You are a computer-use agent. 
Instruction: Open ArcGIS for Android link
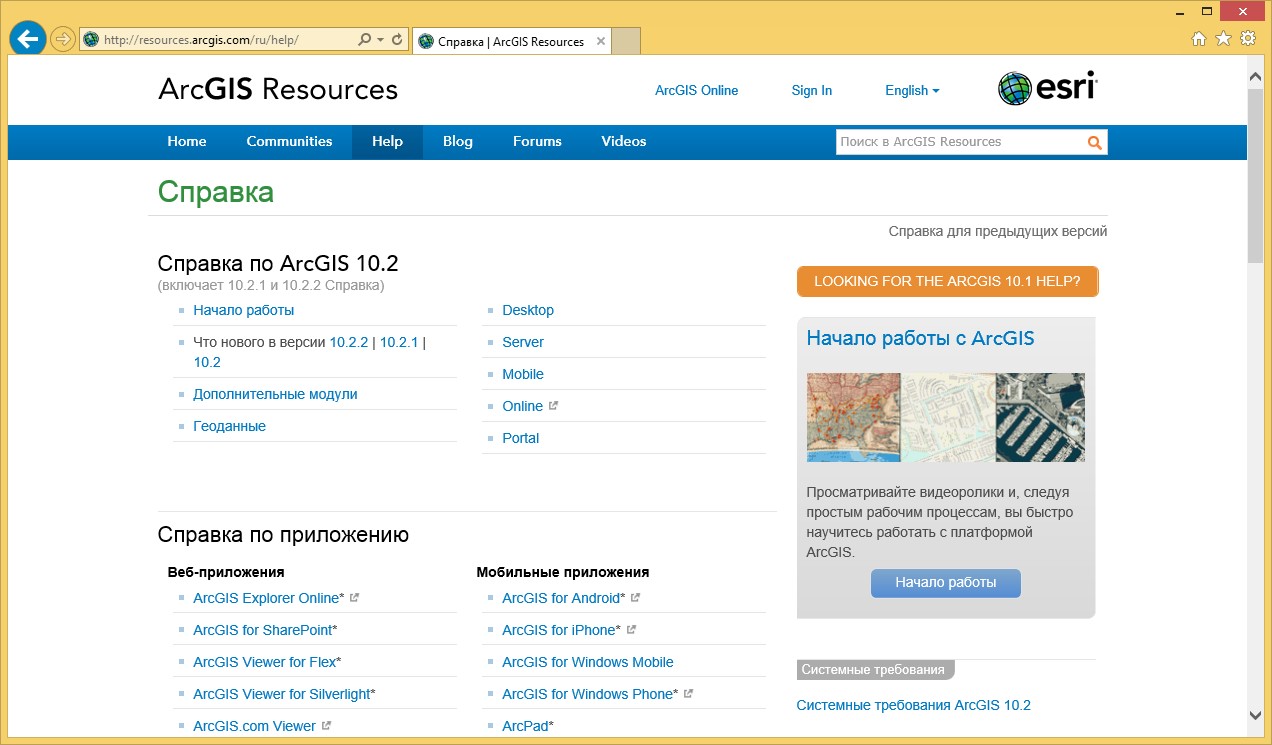coord(561,598)
